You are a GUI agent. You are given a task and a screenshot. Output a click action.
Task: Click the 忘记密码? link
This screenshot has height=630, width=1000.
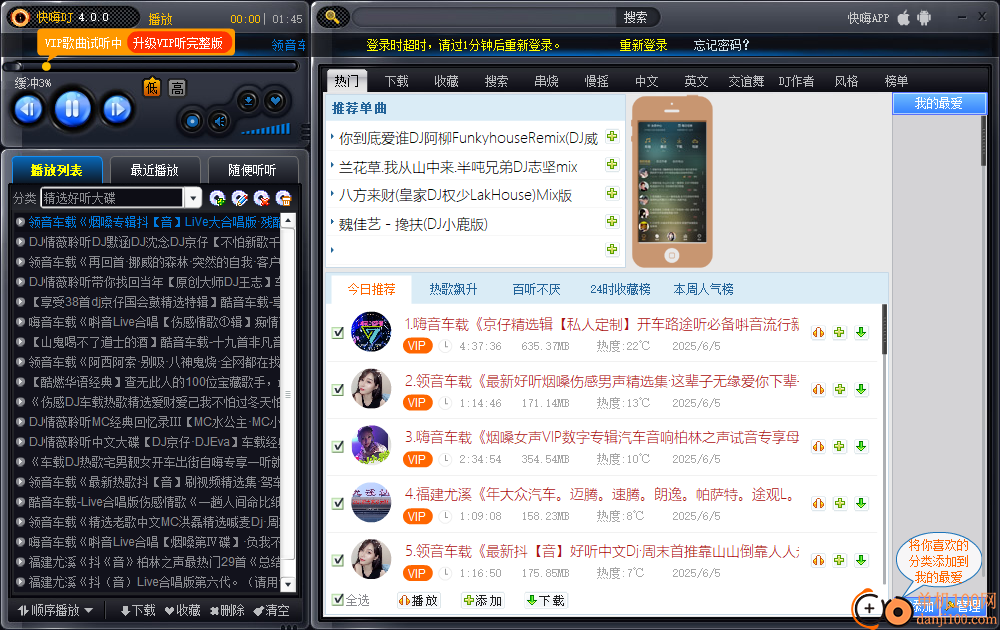721,45
